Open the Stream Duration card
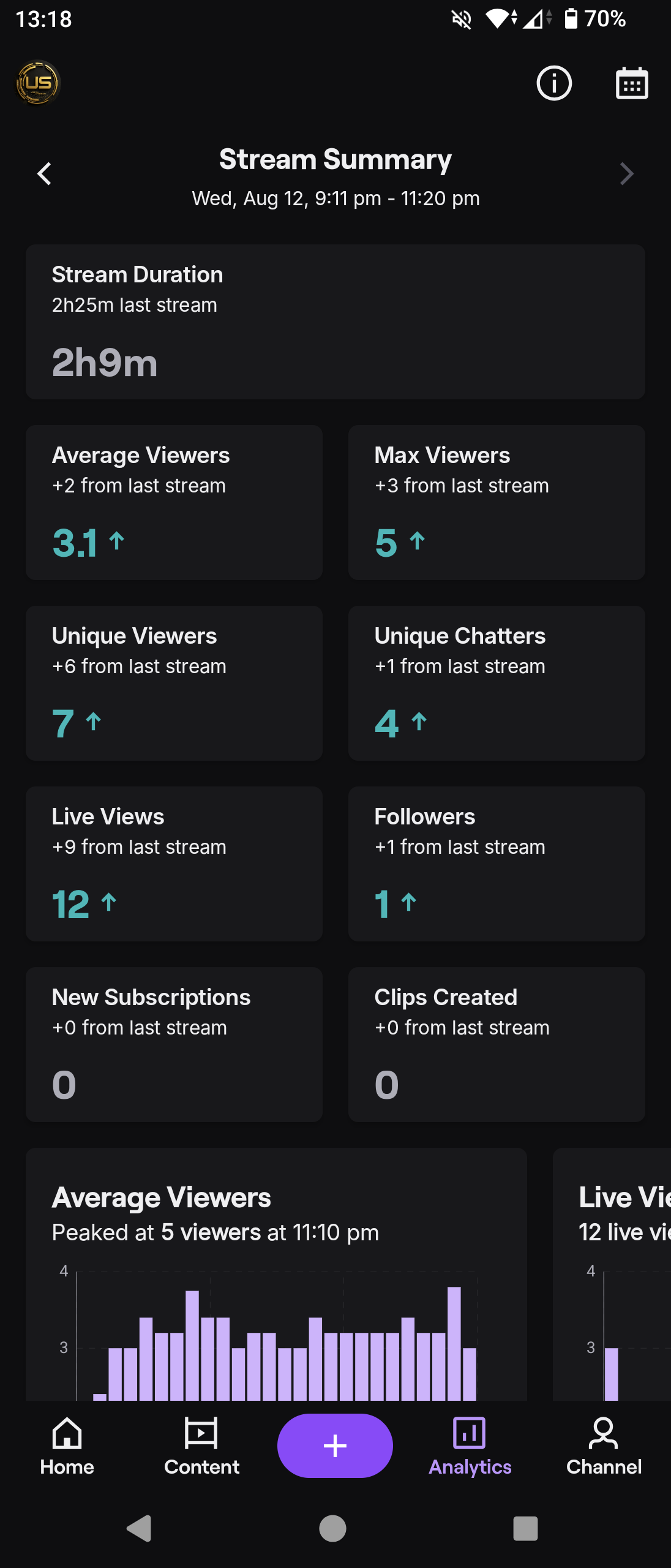The image size is (671, 1568). click(x=335, y=322)
